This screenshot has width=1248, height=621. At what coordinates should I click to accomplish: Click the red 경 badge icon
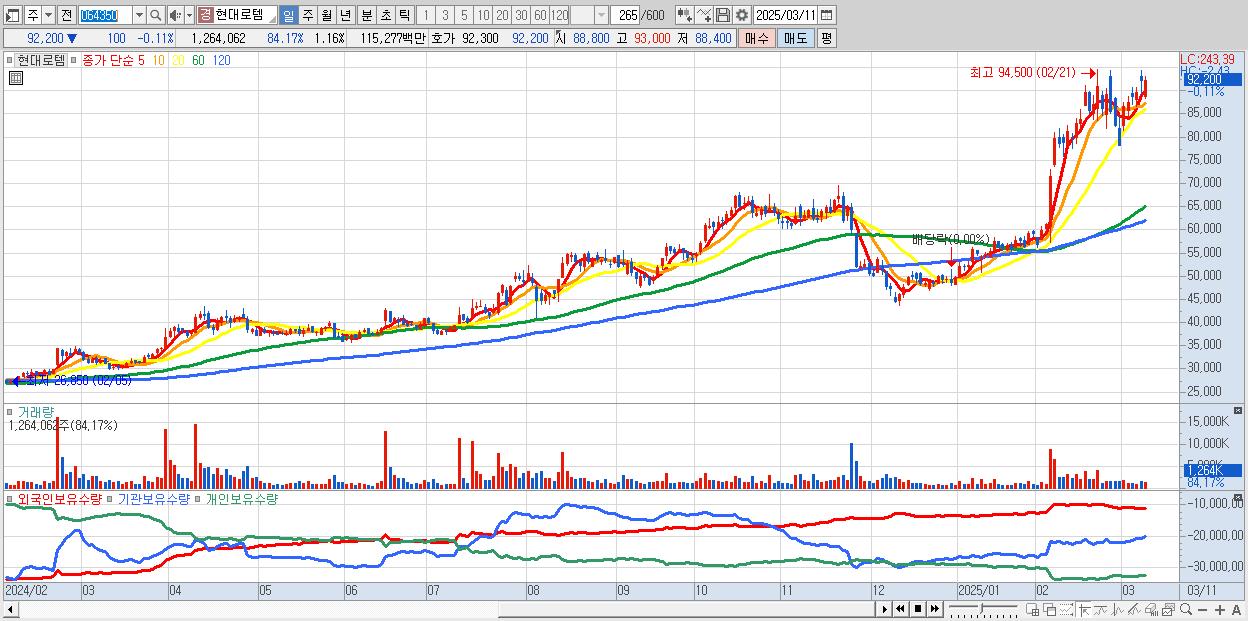coord(205,15)
